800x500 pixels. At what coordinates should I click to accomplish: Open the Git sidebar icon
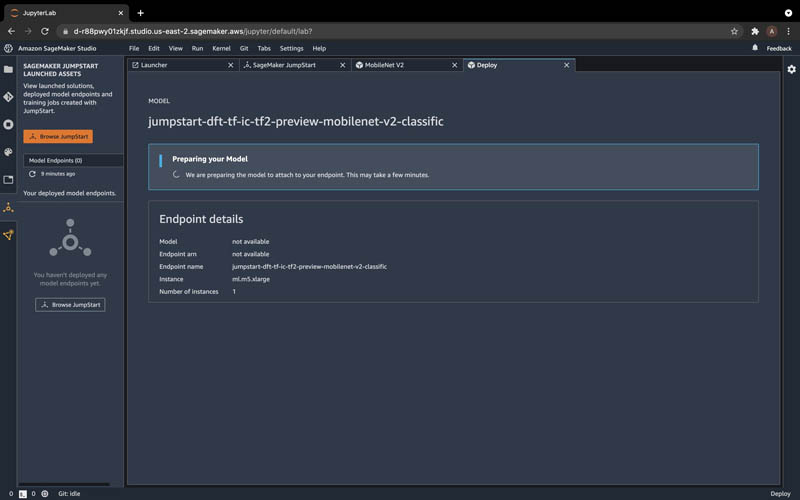[x=8, y=97]
